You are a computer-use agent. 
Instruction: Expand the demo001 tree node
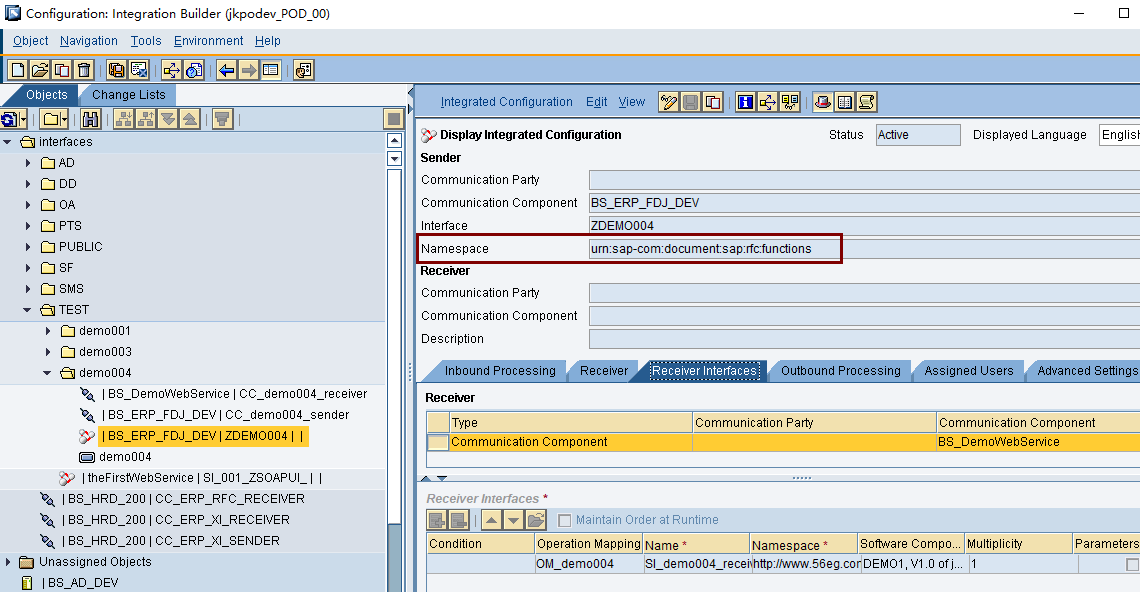pyautogui.click(x=46, y=330)
